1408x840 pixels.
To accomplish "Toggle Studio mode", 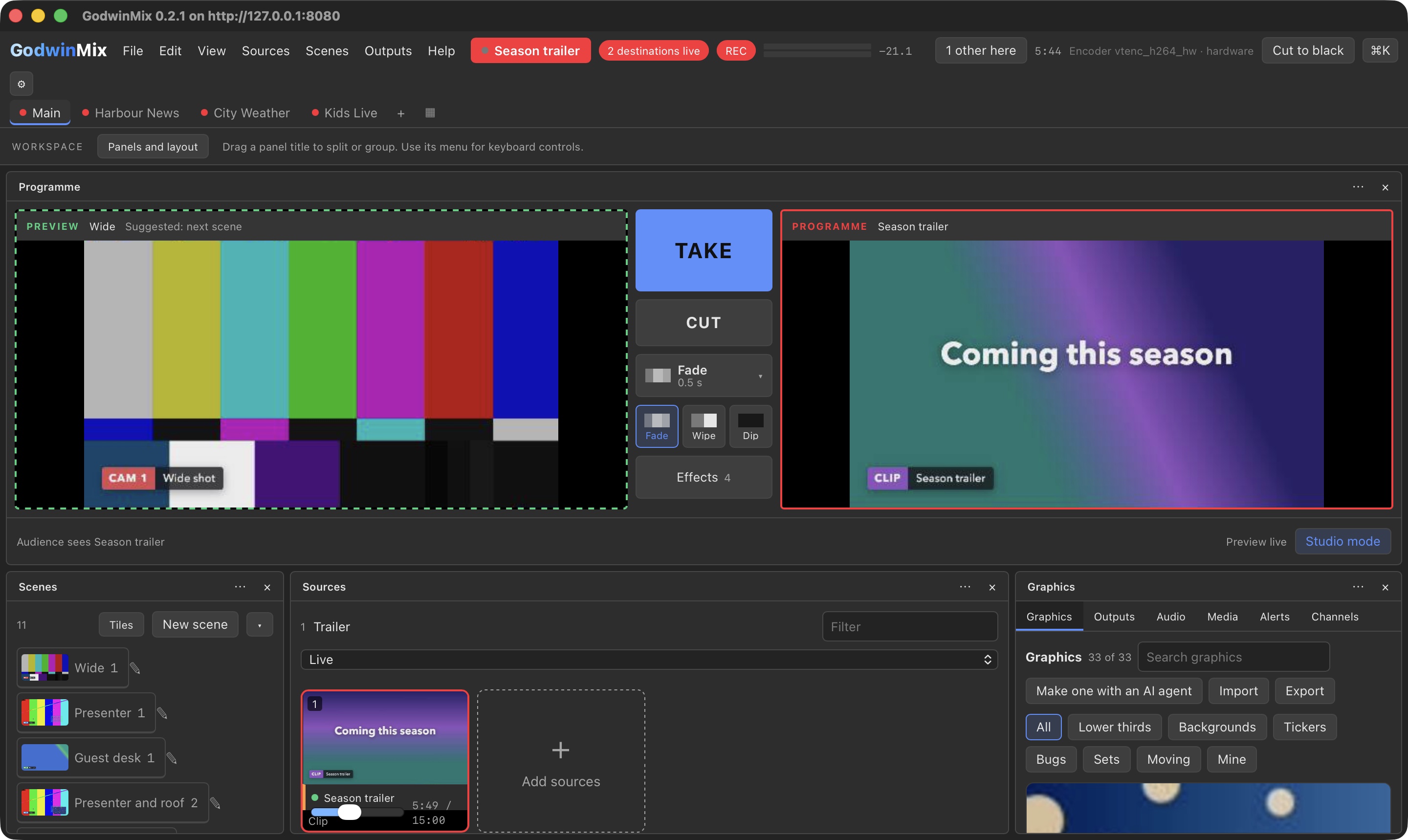I will click(1343, 541).
